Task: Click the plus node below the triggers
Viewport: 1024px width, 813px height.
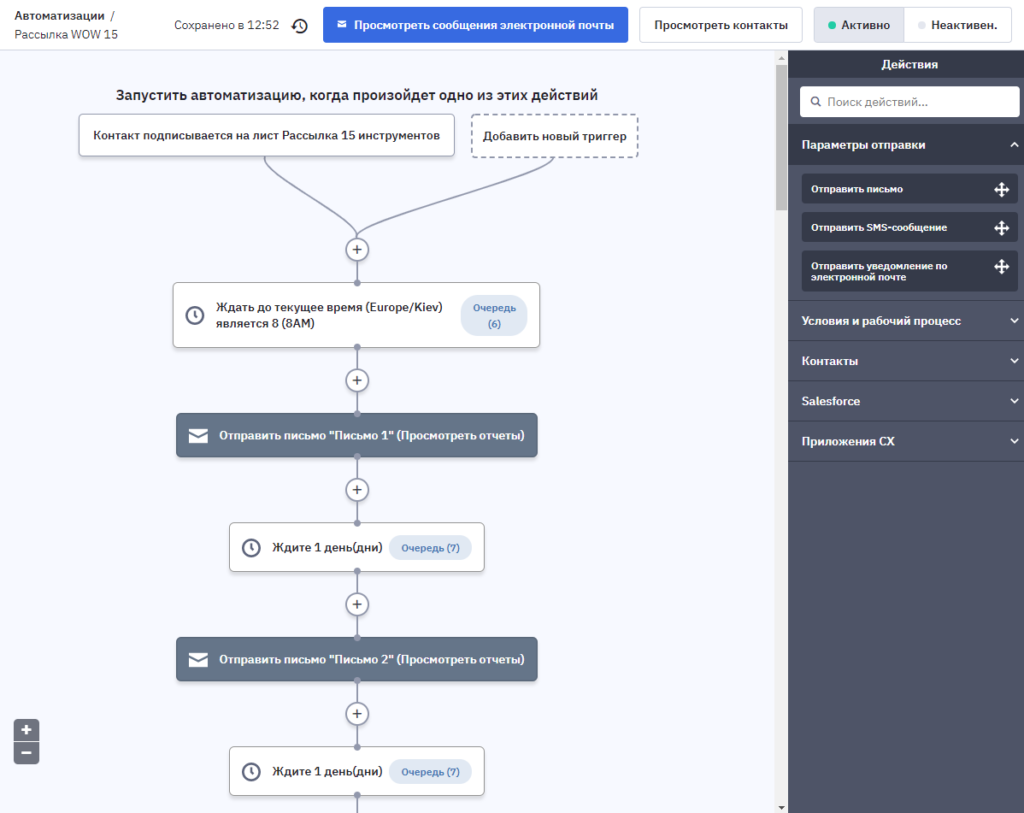Action: coord(357,249)
